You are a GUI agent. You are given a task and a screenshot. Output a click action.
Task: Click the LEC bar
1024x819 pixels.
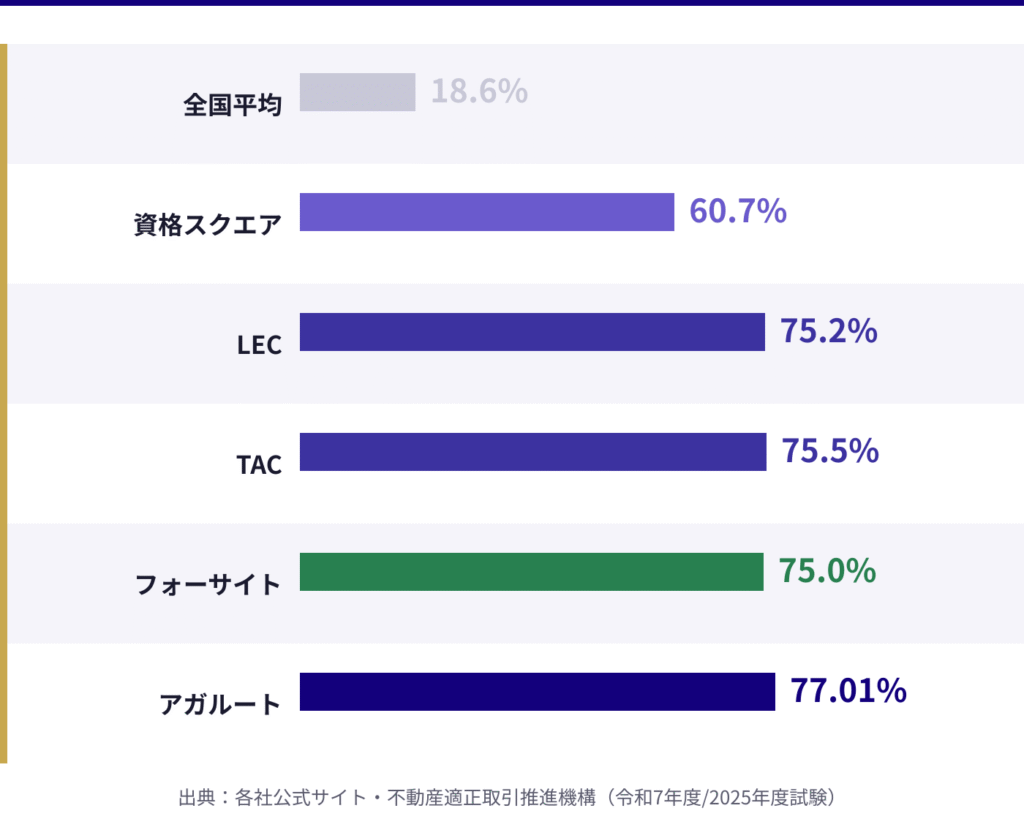coord(532,332)
